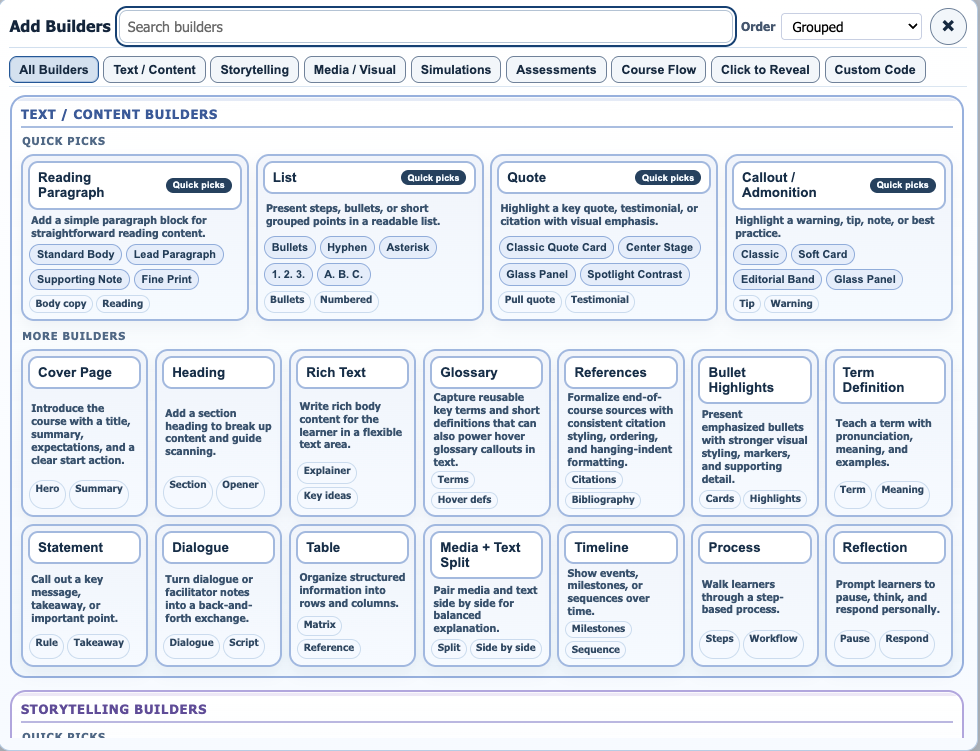Image resolution: width=980 pixels, height=751 pixels.
Task: Click the Numbered tag under List
Action: (346, 300)
